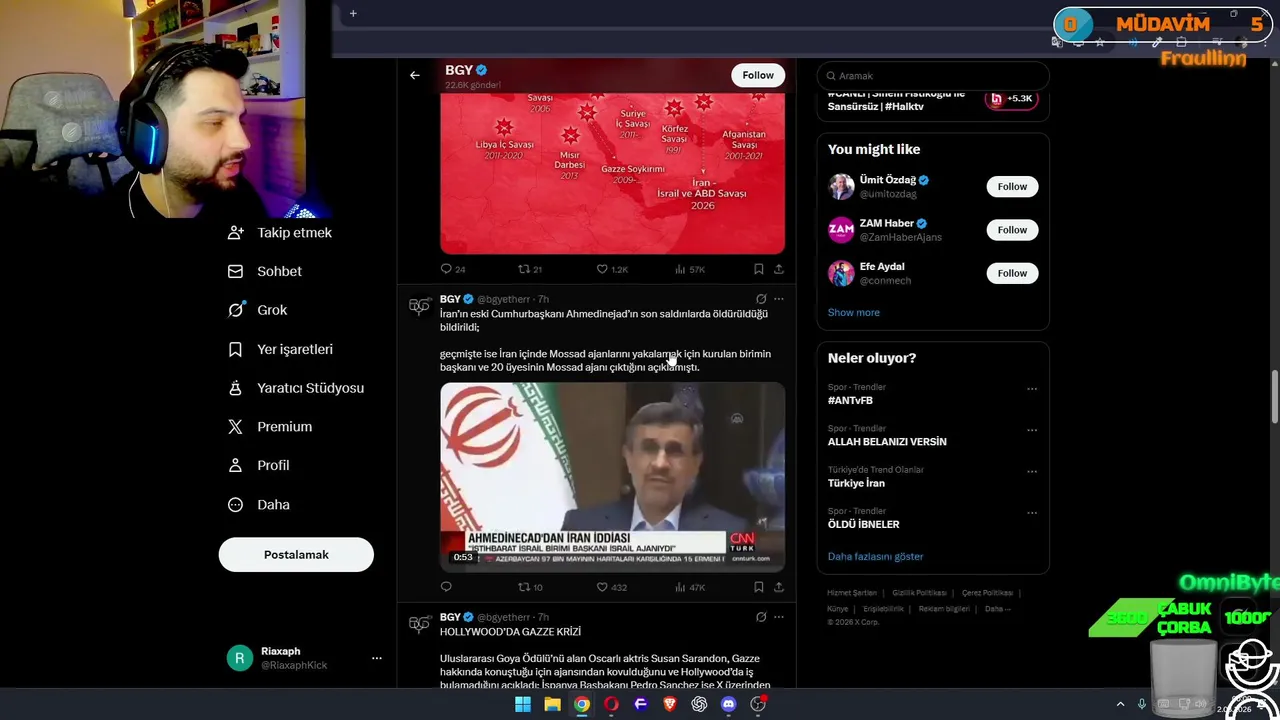Open the ÖLDÜ İBNELER trend

tap(864, 525)
